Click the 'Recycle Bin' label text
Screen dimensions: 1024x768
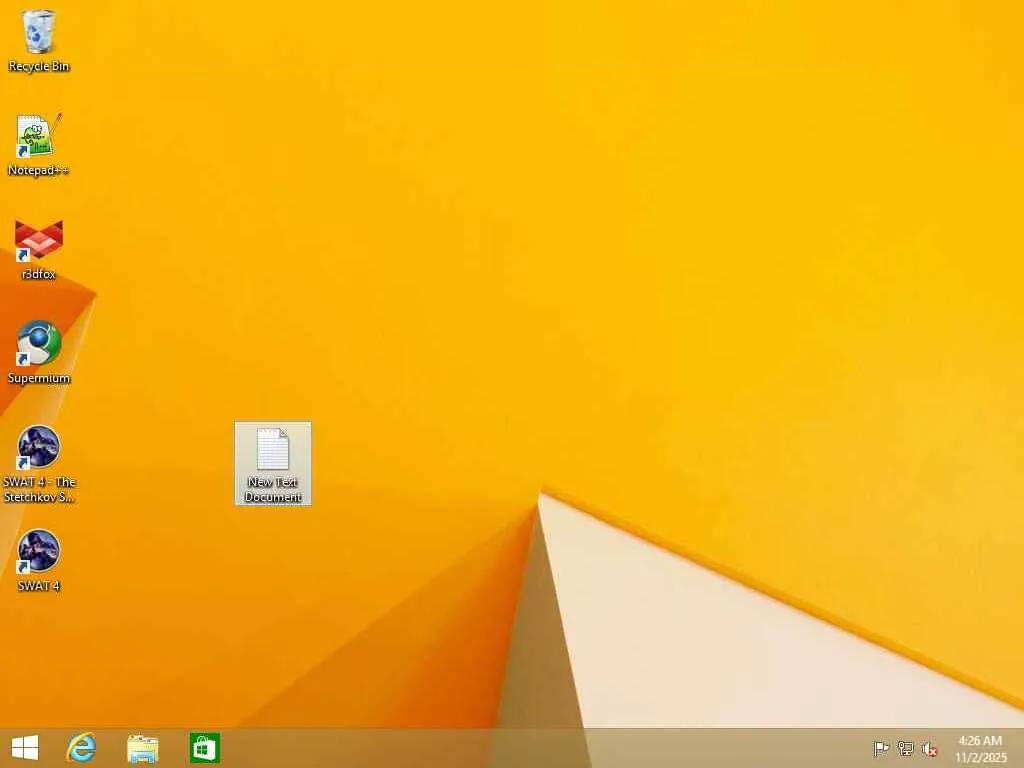point(39,66)
